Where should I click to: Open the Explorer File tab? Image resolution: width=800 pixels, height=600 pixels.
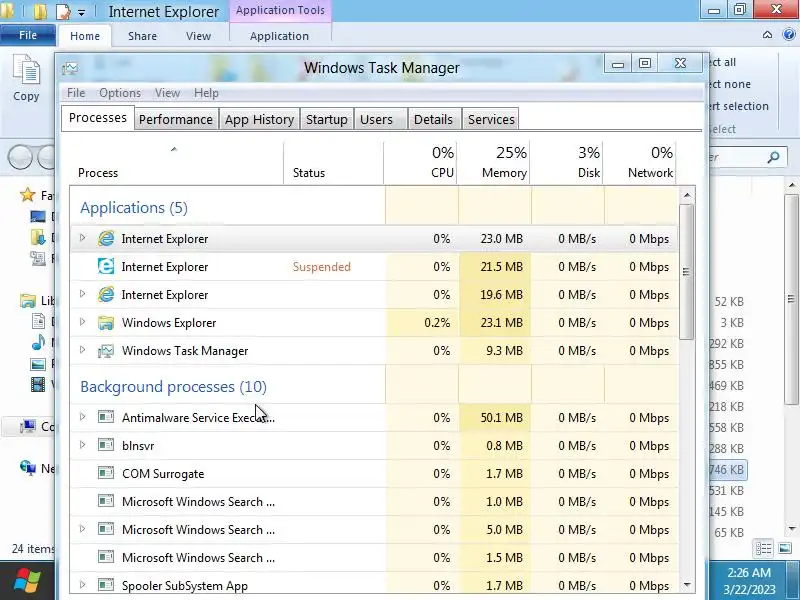pyautogui.click(x=28, y=35)
